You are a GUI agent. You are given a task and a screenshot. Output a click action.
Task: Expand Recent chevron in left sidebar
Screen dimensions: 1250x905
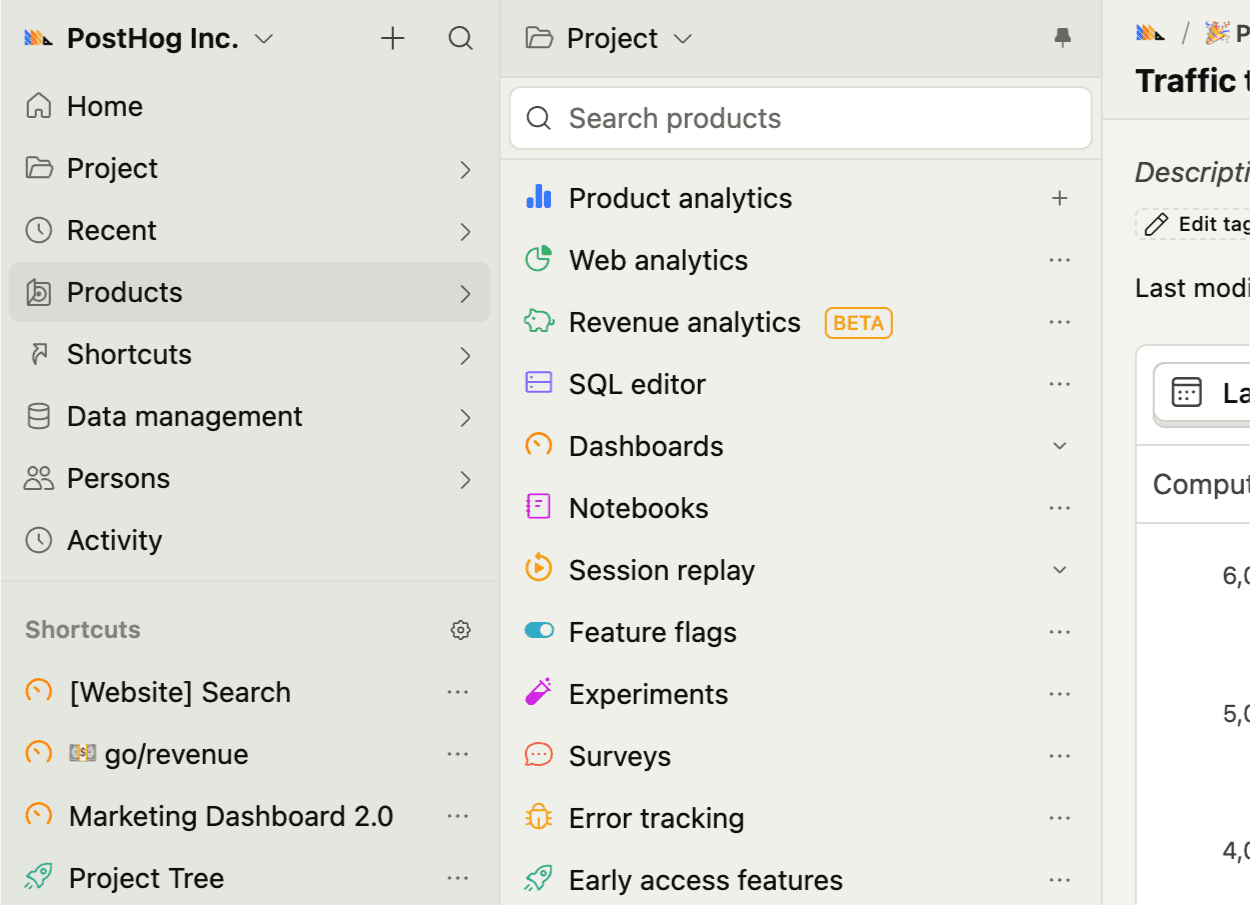tap(465, 231)
